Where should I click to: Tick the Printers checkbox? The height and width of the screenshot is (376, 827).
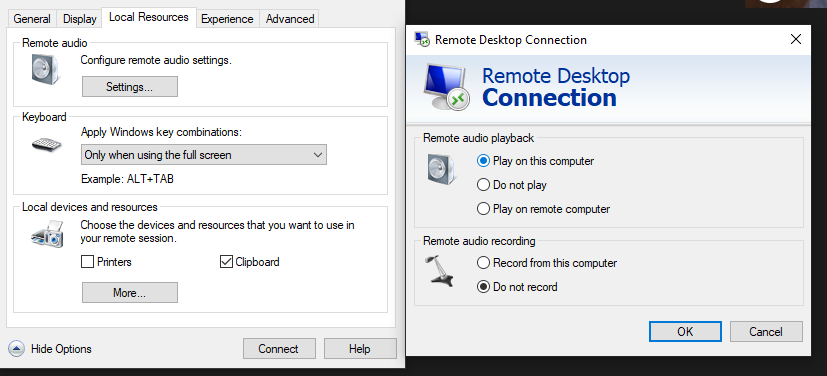[88, 262]
